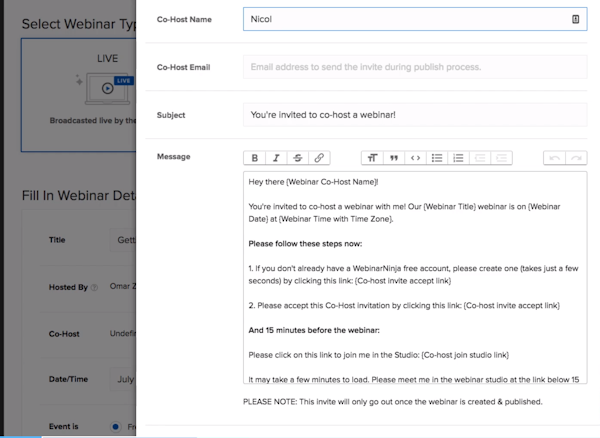The width and height of the screenshot is (600, 438).
Task: Redo the last undone edit
Action: (576, 158)
